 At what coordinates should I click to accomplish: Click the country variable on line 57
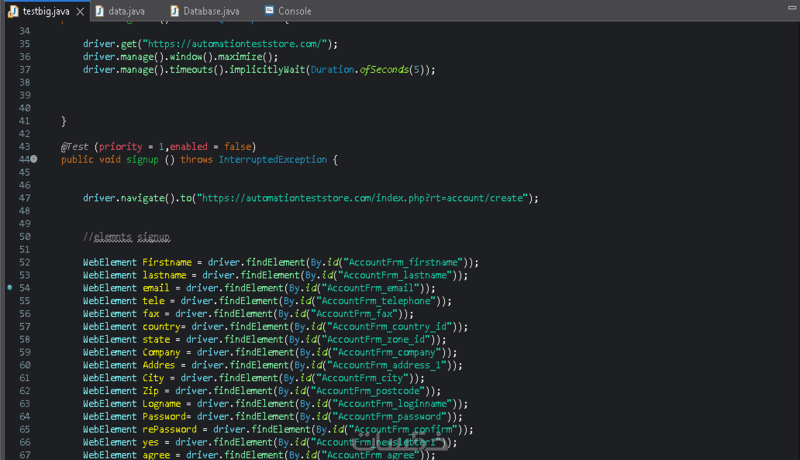[x=161, y=326]
